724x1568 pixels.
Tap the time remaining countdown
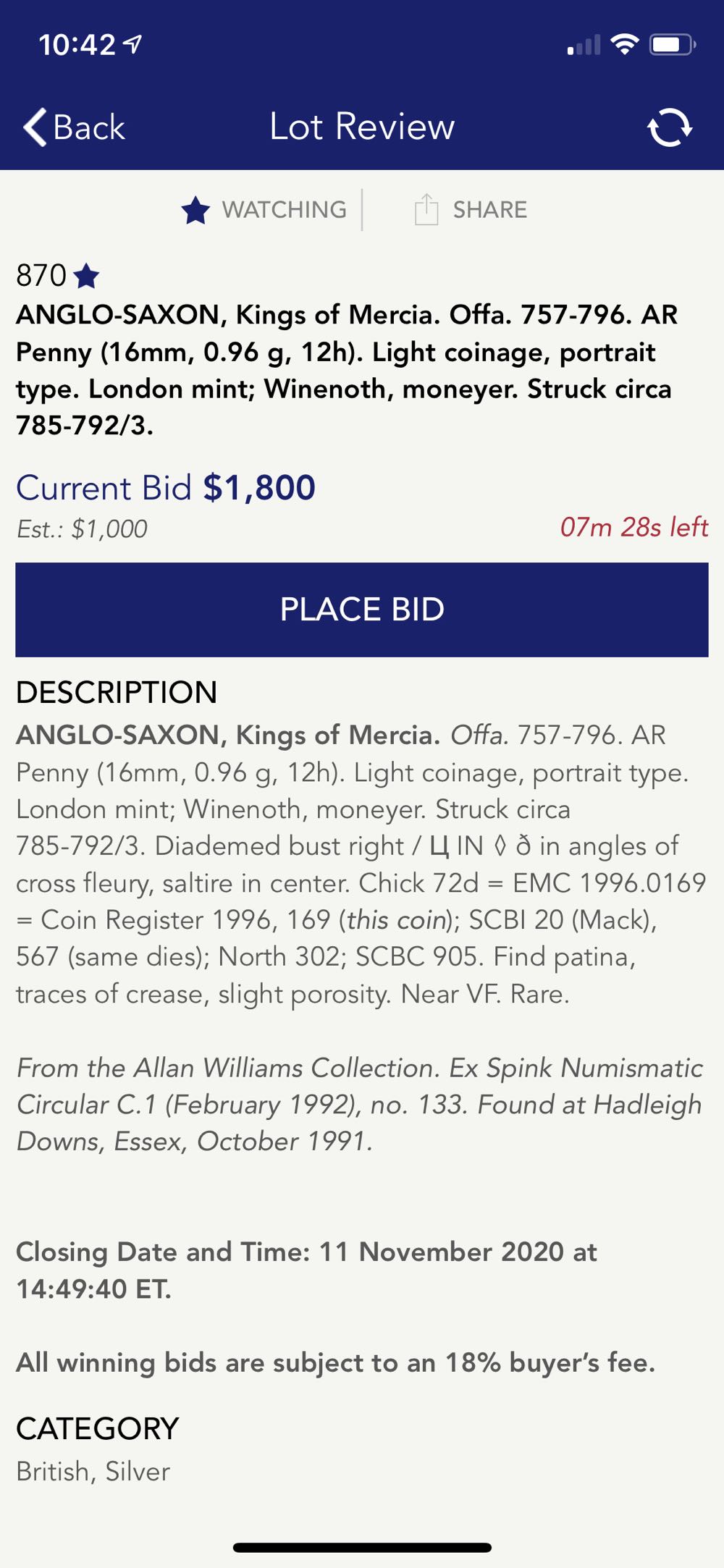633,527
